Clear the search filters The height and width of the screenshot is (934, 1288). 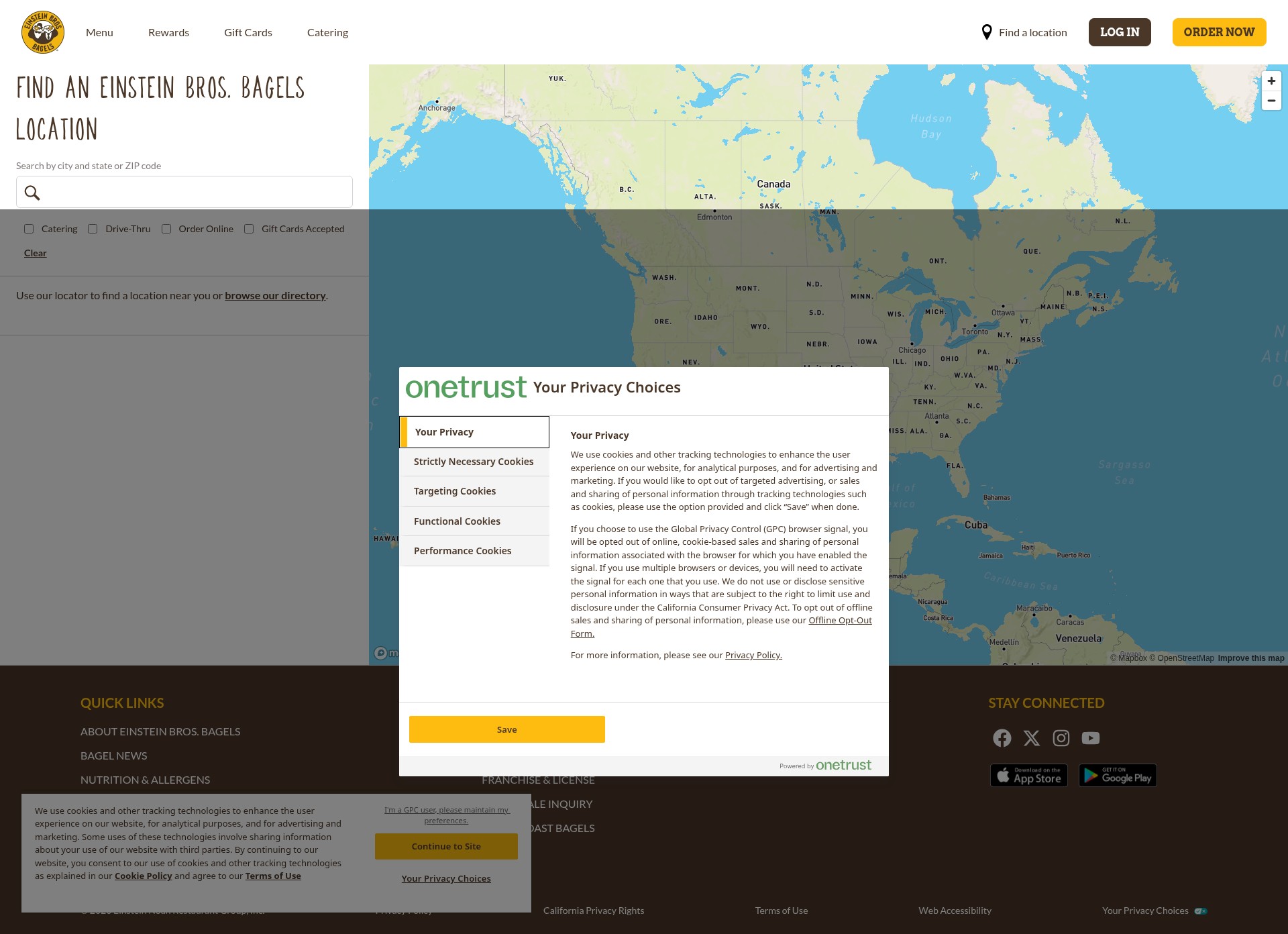36,253
